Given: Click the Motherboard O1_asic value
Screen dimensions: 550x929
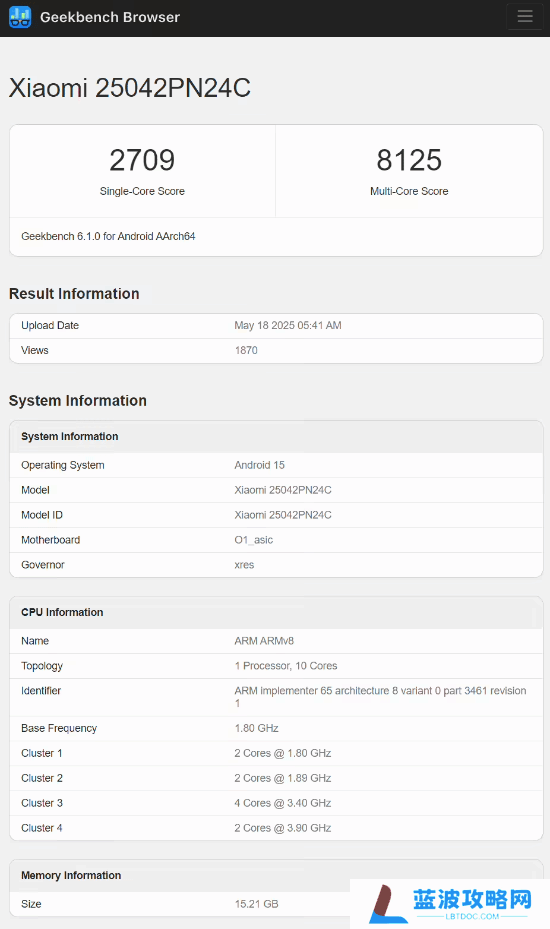Looking at the screenshot, I should [x=254, y=540].
